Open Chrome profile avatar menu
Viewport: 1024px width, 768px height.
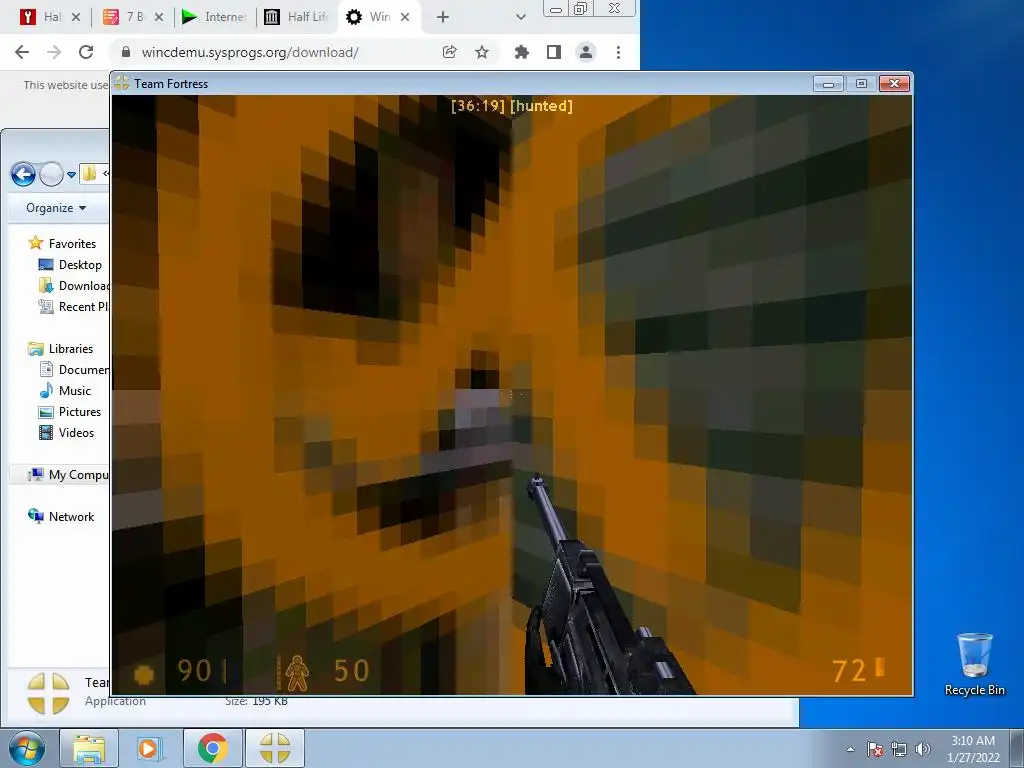[x=586, y=52]
